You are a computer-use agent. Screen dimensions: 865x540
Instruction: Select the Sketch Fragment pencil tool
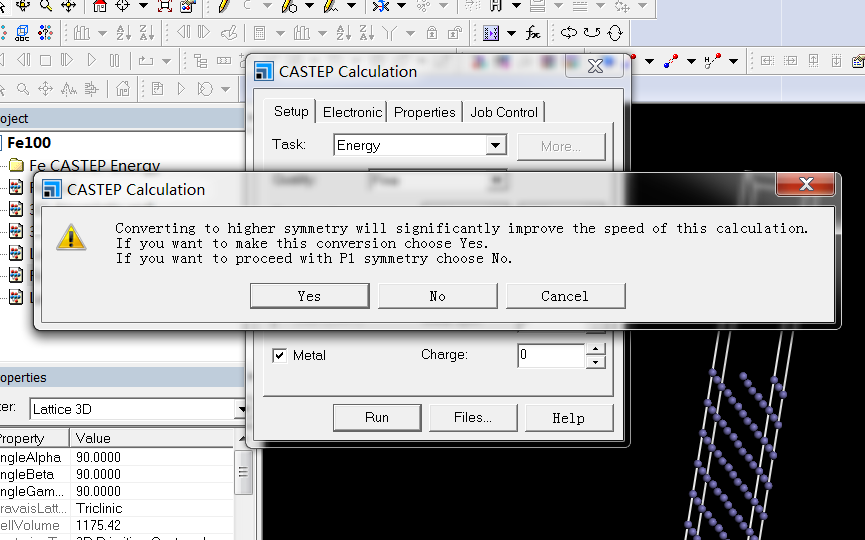(331, 6)
